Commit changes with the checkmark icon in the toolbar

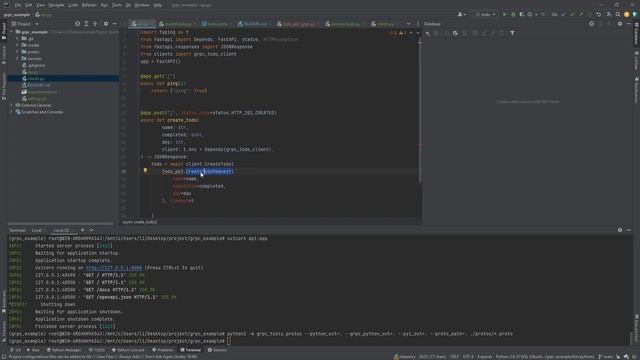(572, 14)
